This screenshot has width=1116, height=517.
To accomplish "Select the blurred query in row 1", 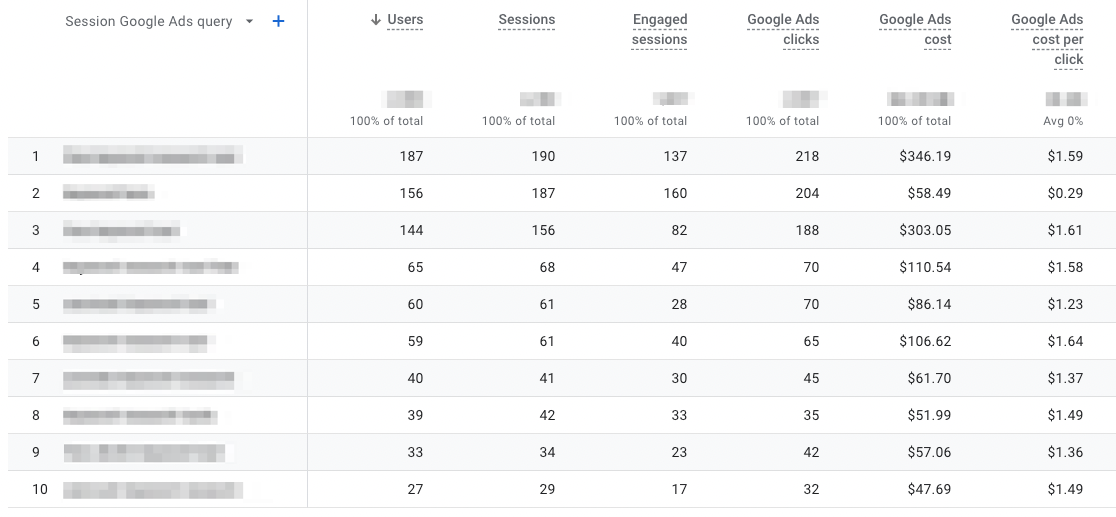I will click(153, 155).
